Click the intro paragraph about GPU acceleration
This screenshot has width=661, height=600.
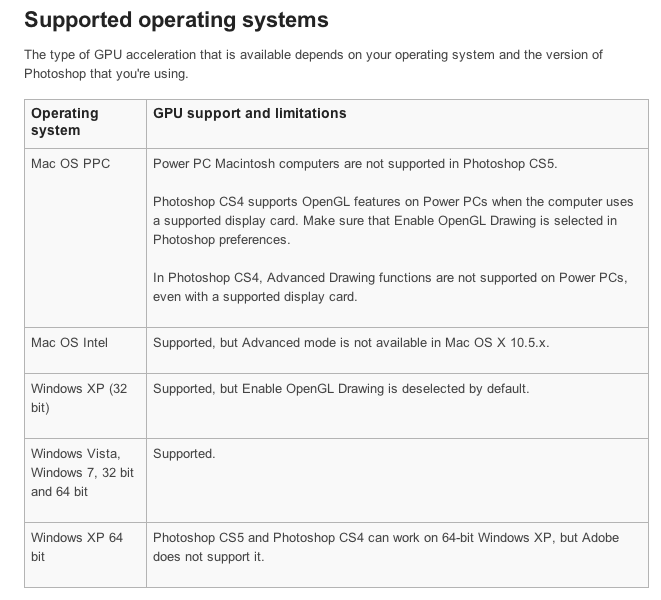313,64
